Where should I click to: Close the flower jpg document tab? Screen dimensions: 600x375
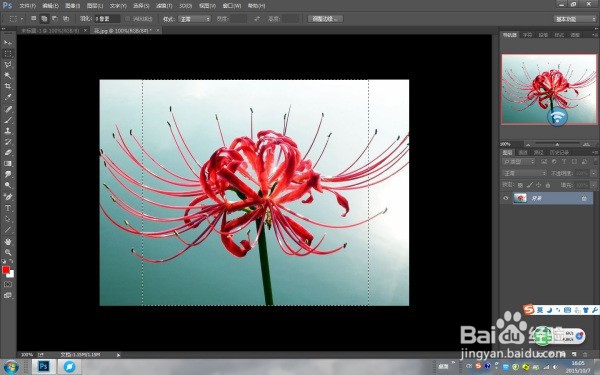point(158,30)
